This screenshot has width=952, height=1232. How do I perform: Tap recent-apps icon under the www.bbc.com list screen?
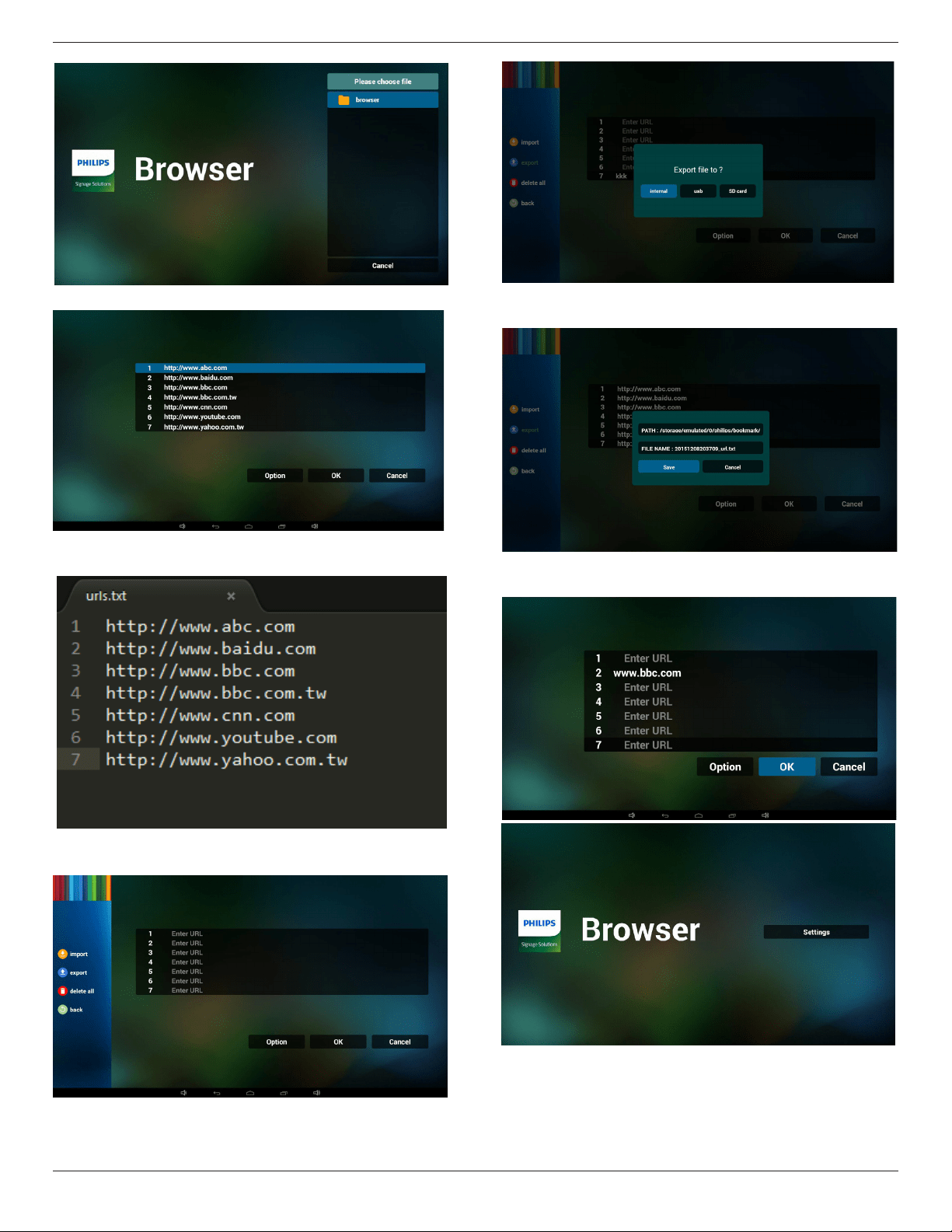(x=732, y=815)
